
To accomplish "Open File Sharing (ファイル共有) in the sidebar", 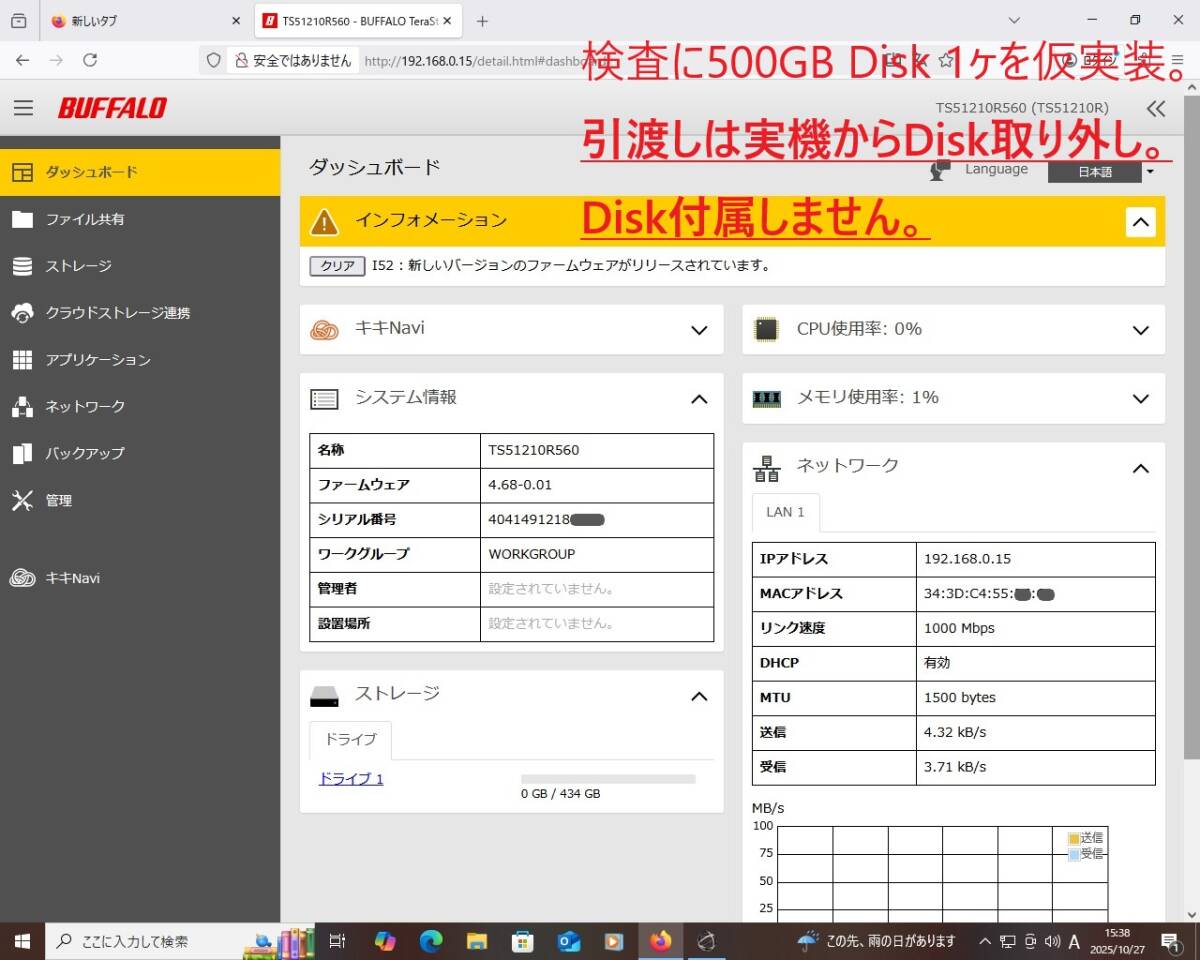I will point(84,219).
